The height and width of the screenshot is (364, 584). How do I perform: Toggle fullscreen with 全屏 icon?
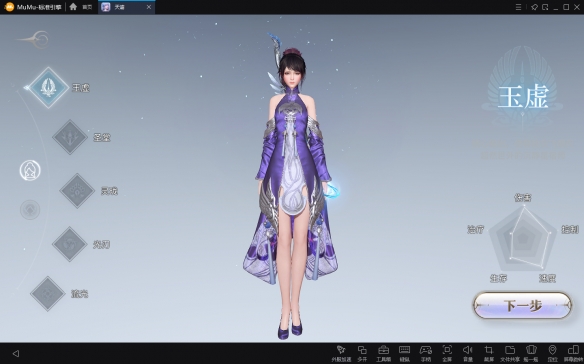pos(447,354)
